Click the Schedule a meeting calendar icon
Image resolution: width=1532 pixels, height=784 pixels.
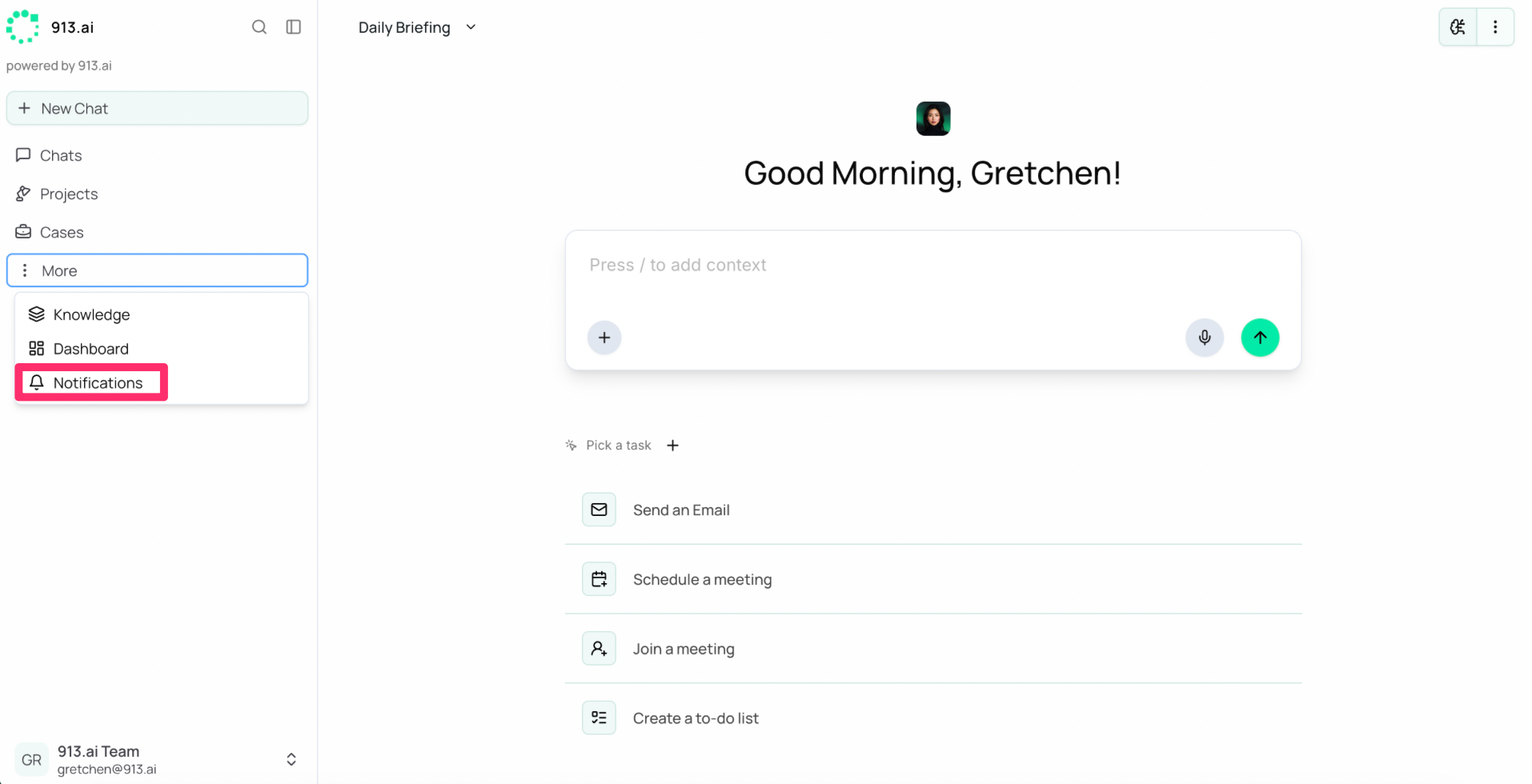tap(599, 579)
